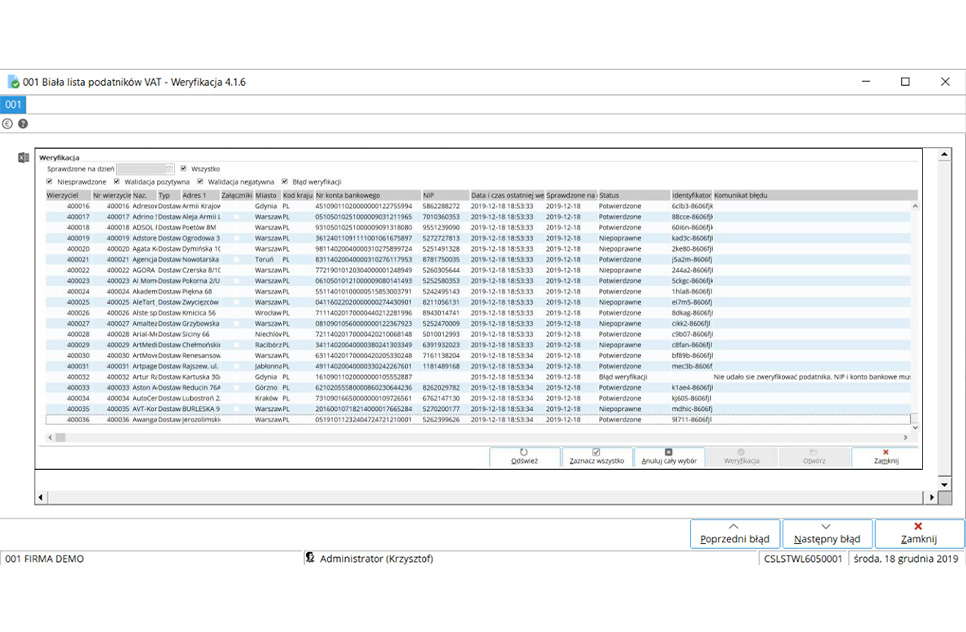Click the copyright info icon
This screenshot has height=632, width=966.
8,124
